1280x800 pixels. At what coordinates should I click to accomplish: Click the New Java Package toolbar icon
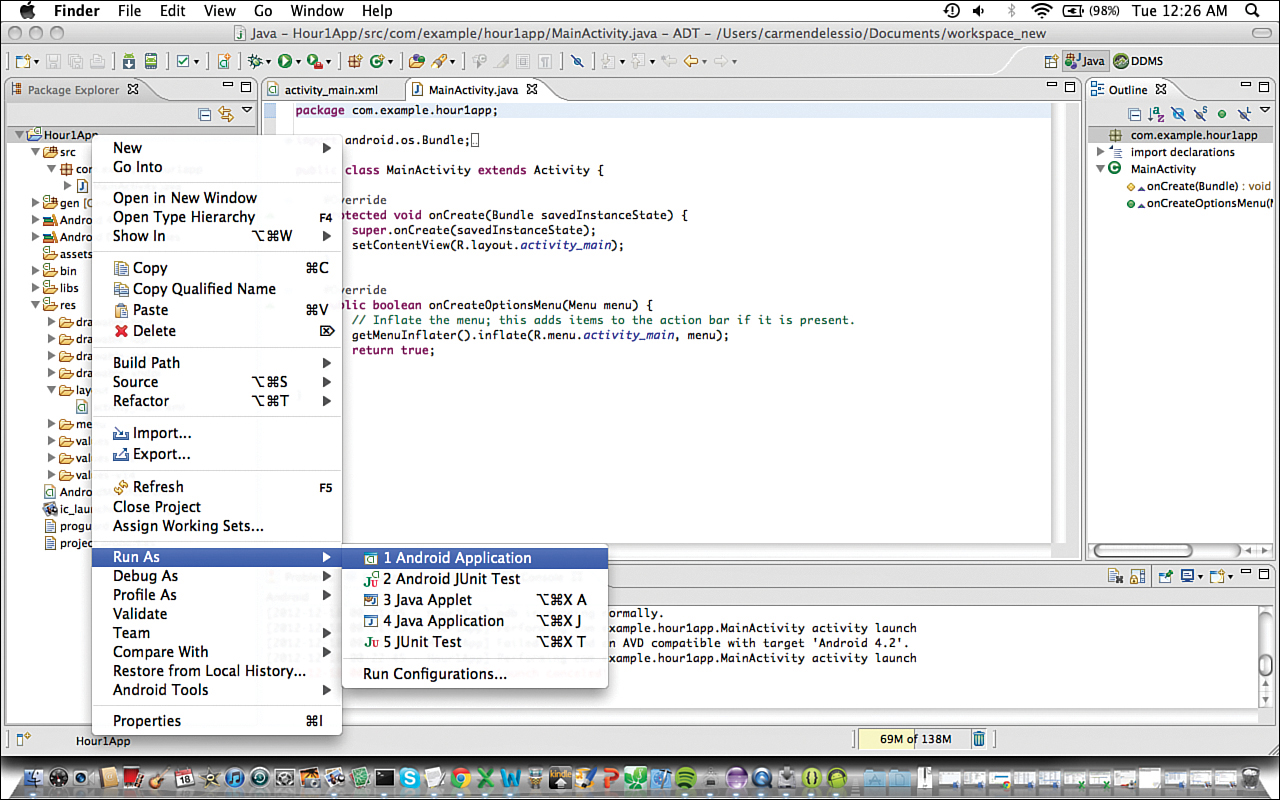click(x=354, y=61)
